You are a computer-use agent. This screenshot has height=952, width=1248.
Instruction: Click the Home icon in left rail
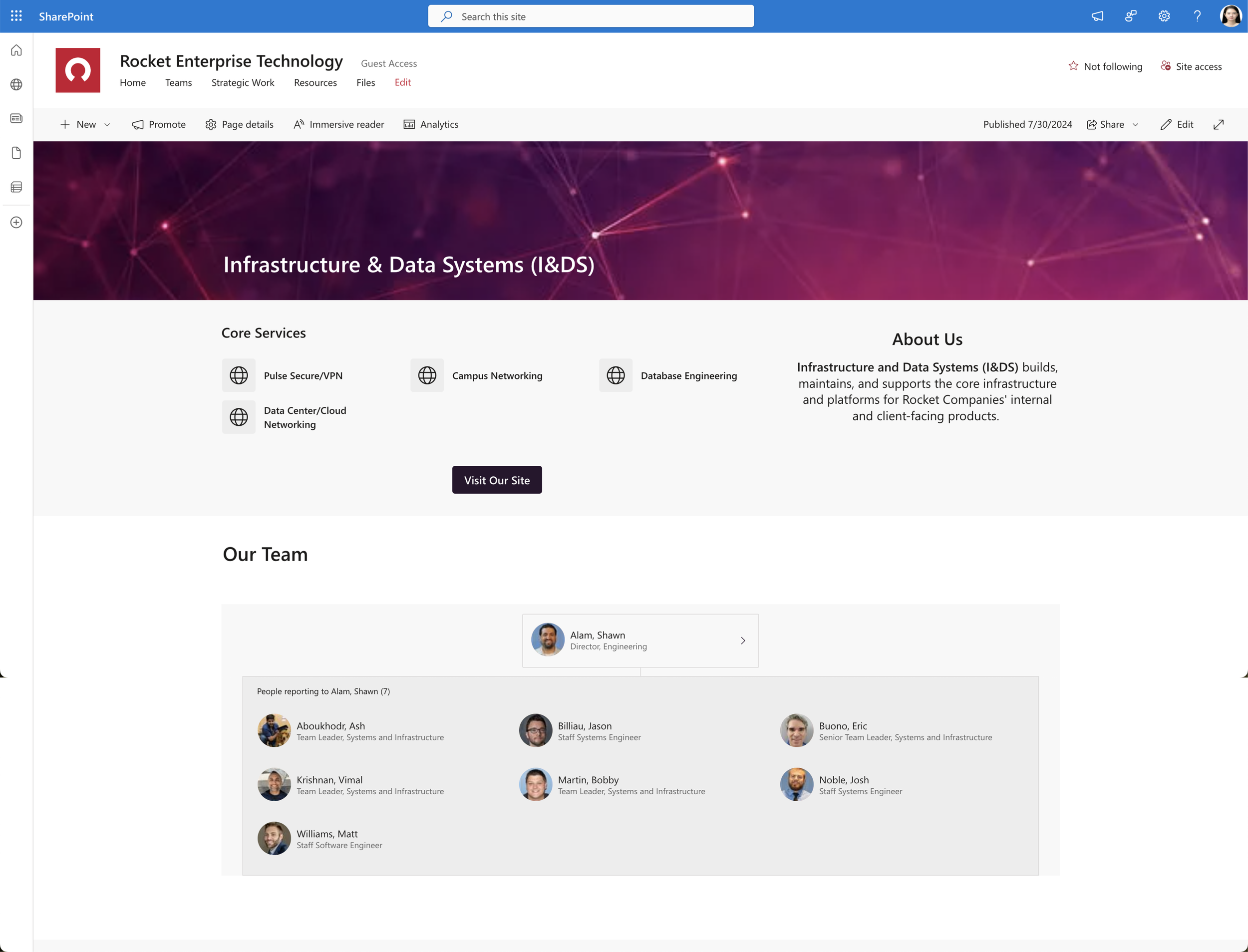point(16,50)
